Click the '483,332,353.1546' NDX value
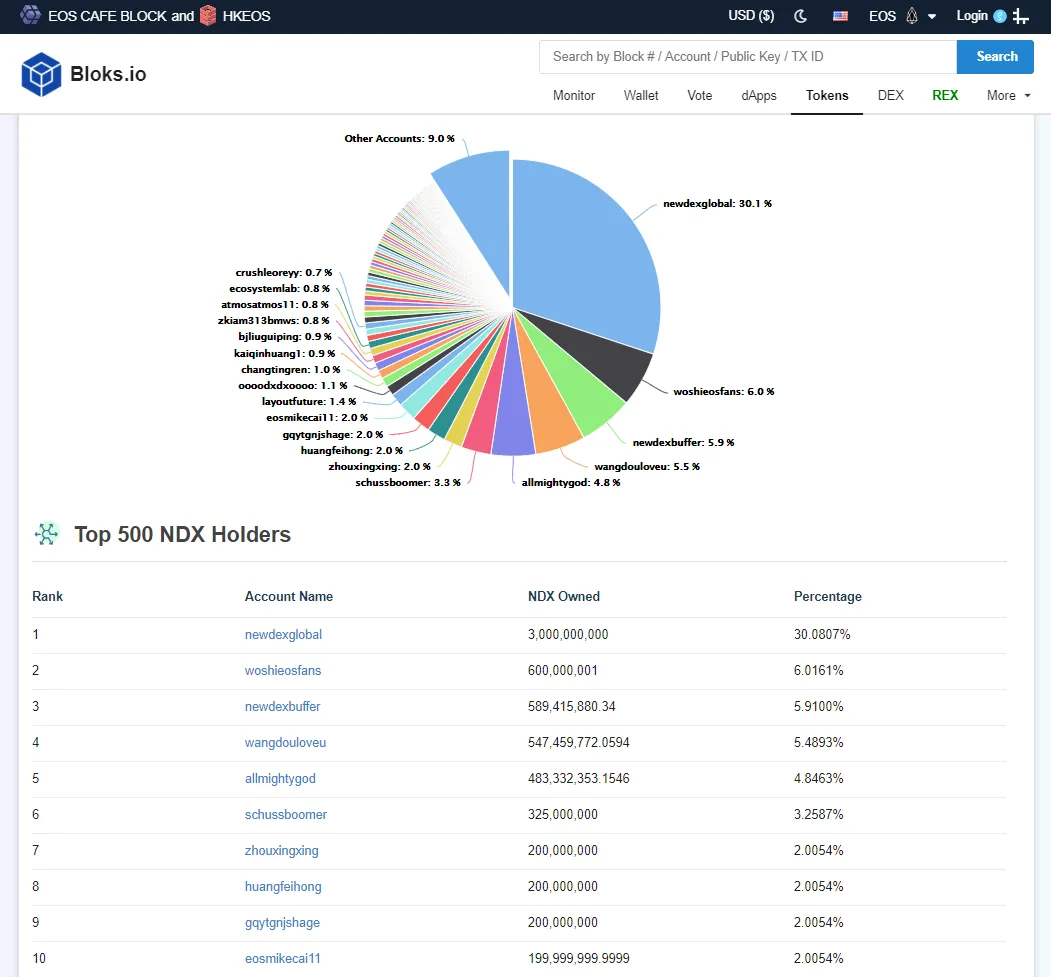The image size is (1051, 977). tap(578, 779)
